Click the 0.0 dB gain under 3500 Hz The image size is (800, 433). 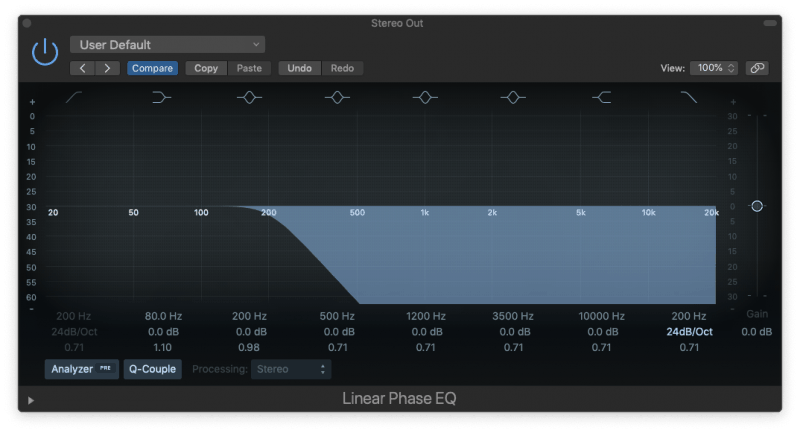[515, 332]
